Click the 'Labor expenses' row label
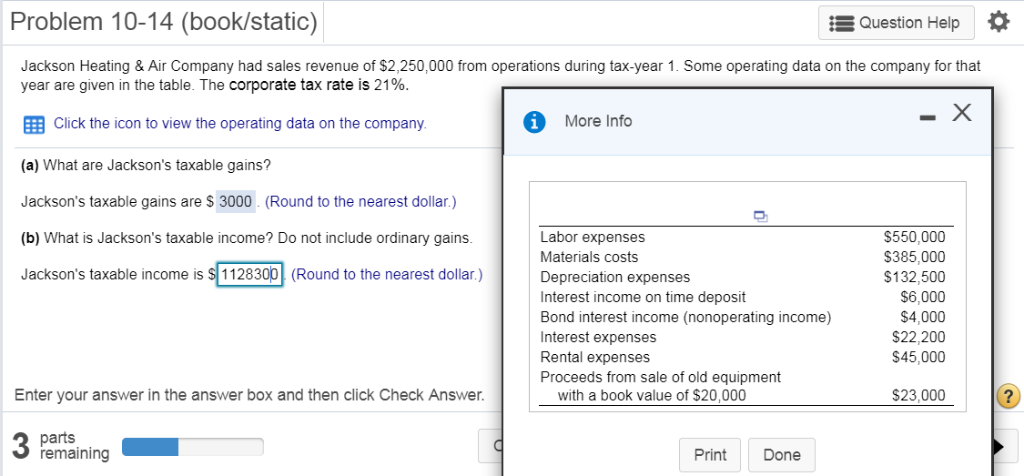Screen dimensions: 1024x476 tap(592, 237)
